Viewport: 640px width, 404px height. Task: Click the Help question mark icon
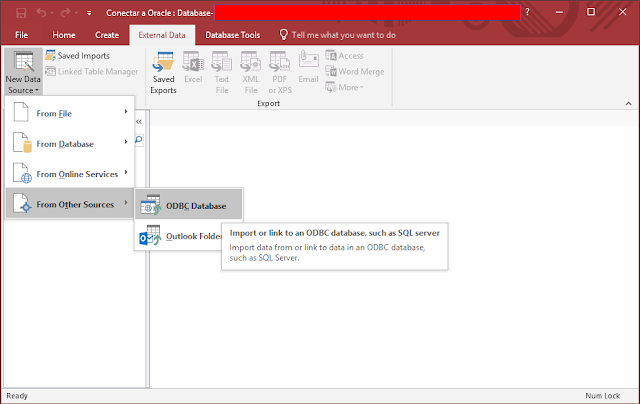pos(527,12)
